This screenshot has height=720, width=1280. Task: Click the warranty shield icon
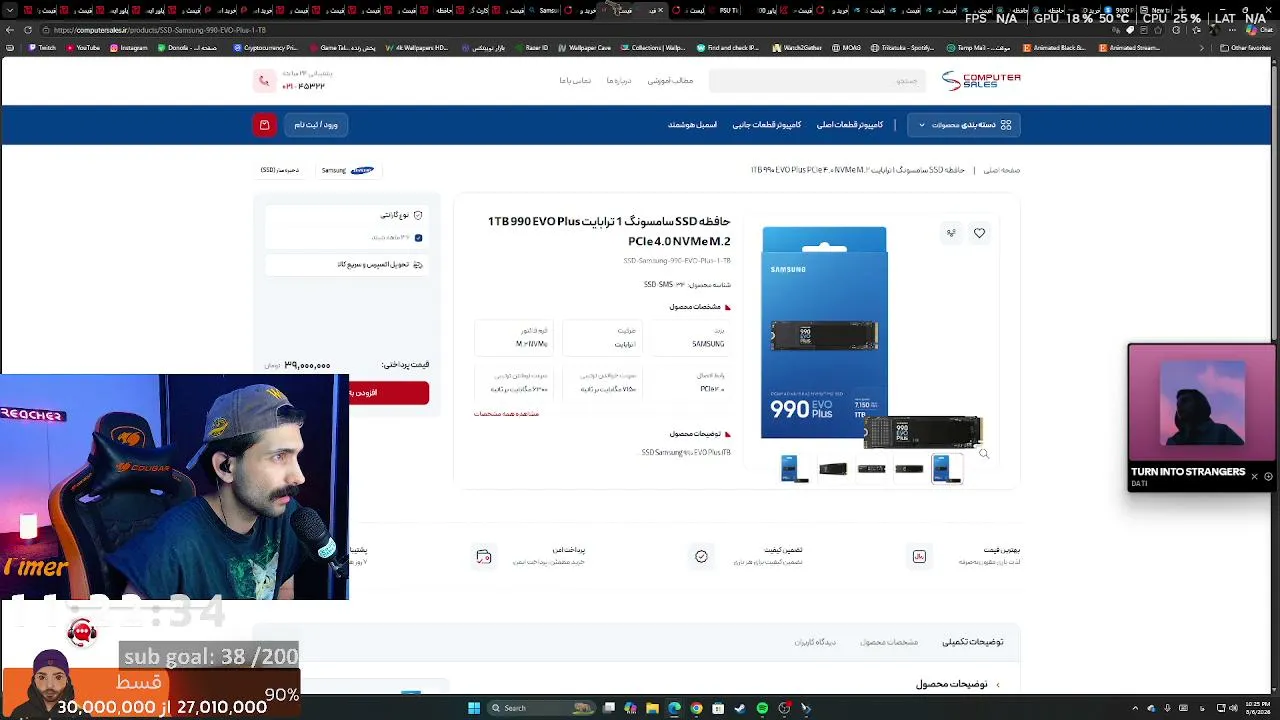pos(418,215)
